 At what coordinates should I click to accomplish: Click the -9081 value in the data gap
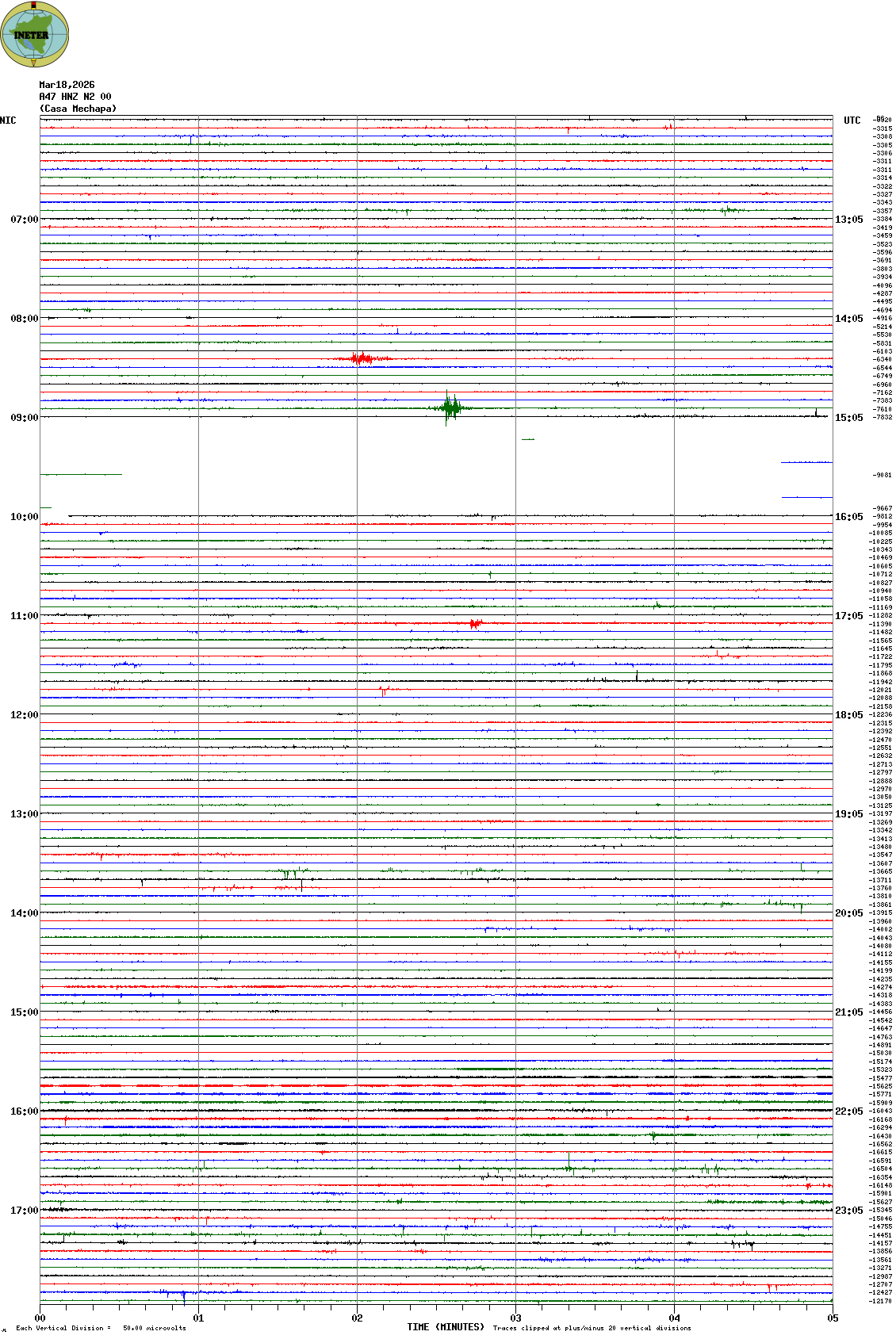coord(883,475)
